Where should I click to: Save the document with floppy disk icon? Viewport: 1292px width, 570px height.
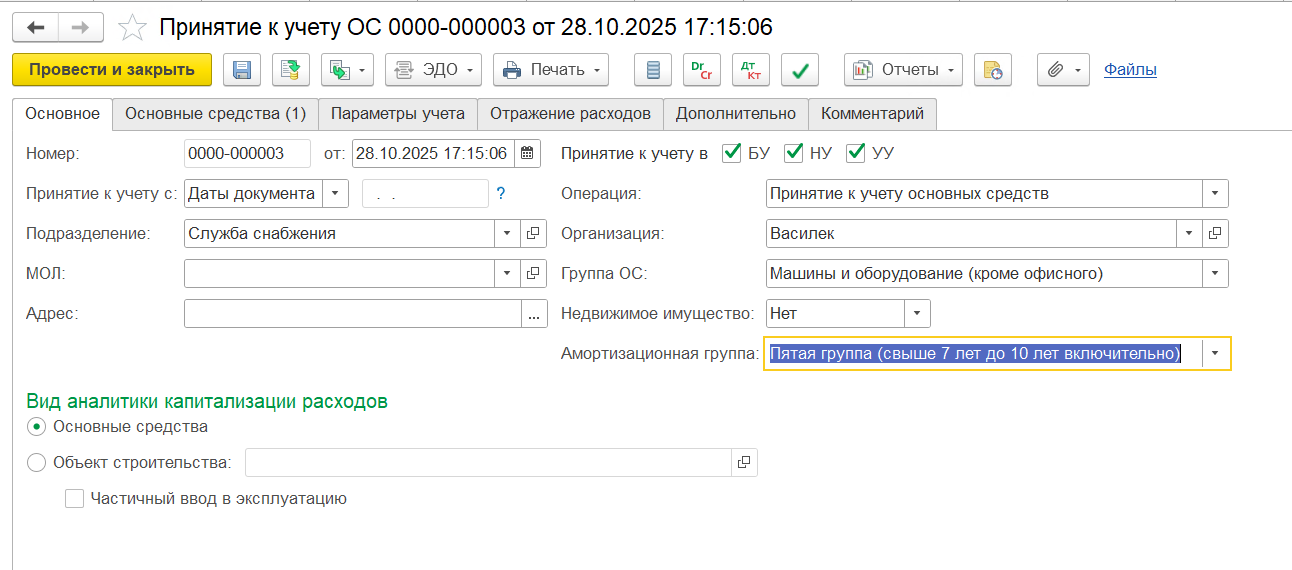pyautogui.click(x=241, y=70)
